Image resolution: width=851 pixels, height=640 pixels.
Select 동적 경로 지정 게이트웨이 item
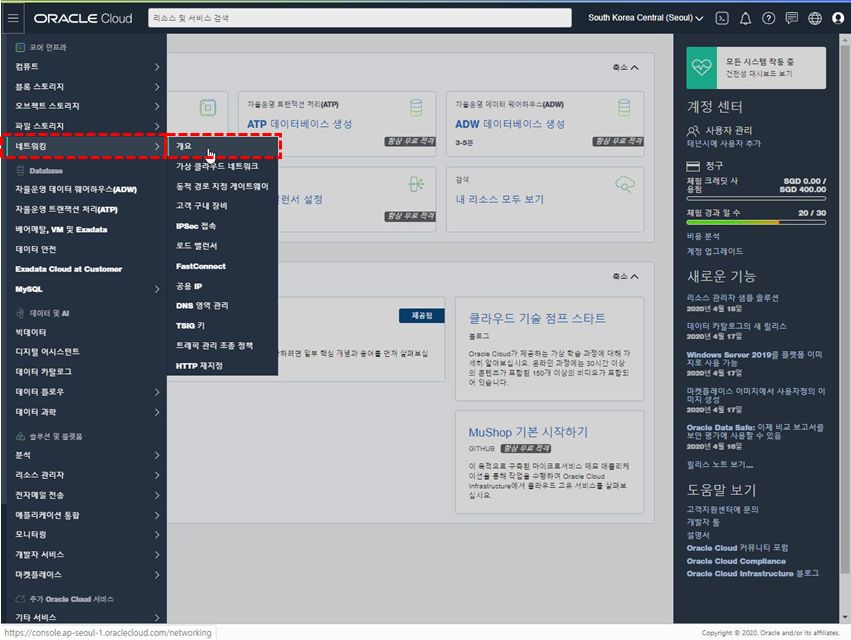pyautogui.click(x=223, y=186)
